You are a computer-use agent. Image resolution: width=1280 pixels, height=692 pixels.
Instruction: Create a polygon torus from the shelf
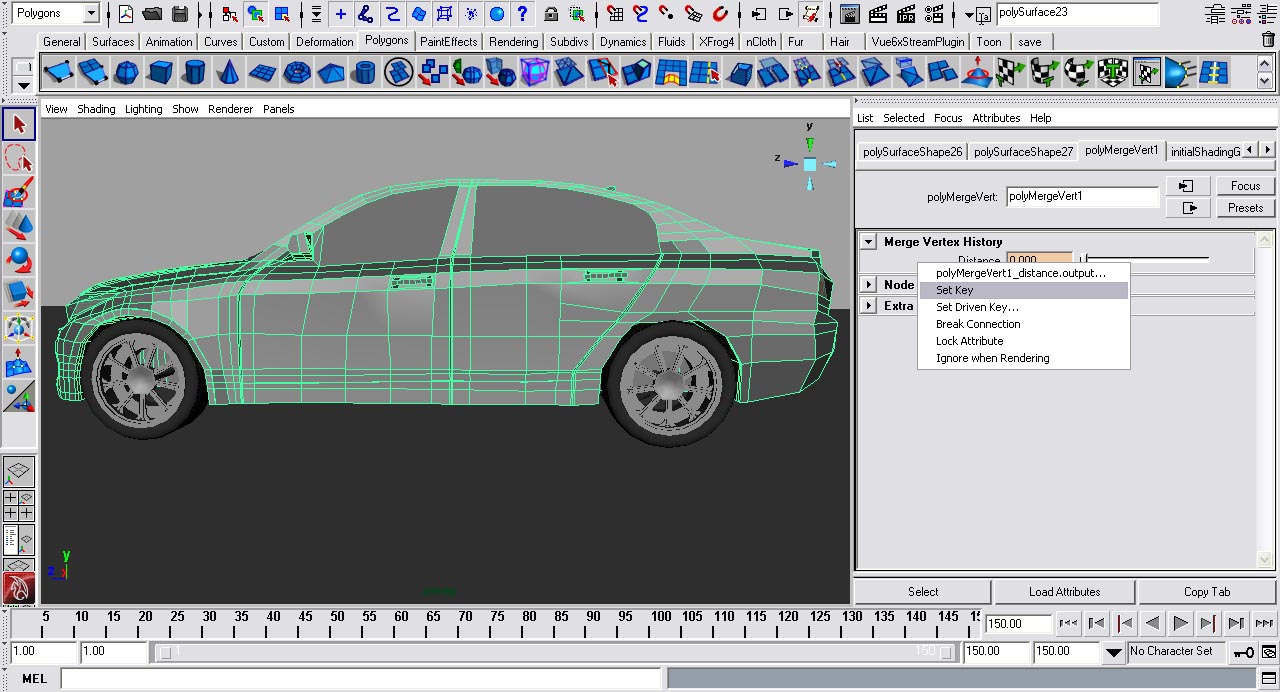tap(297, 72)
